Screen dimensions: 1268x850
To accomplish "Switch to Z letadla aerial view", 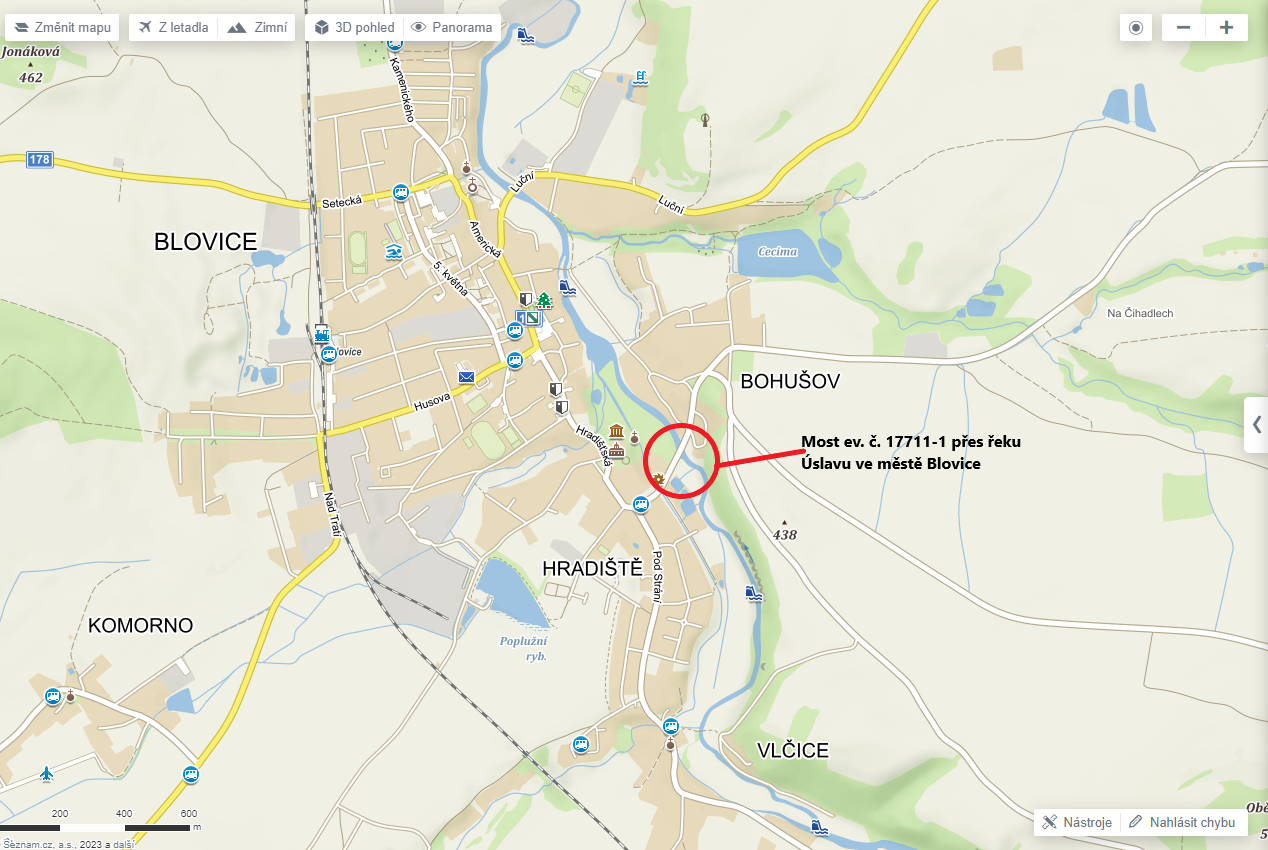I will tap(174, 27).
